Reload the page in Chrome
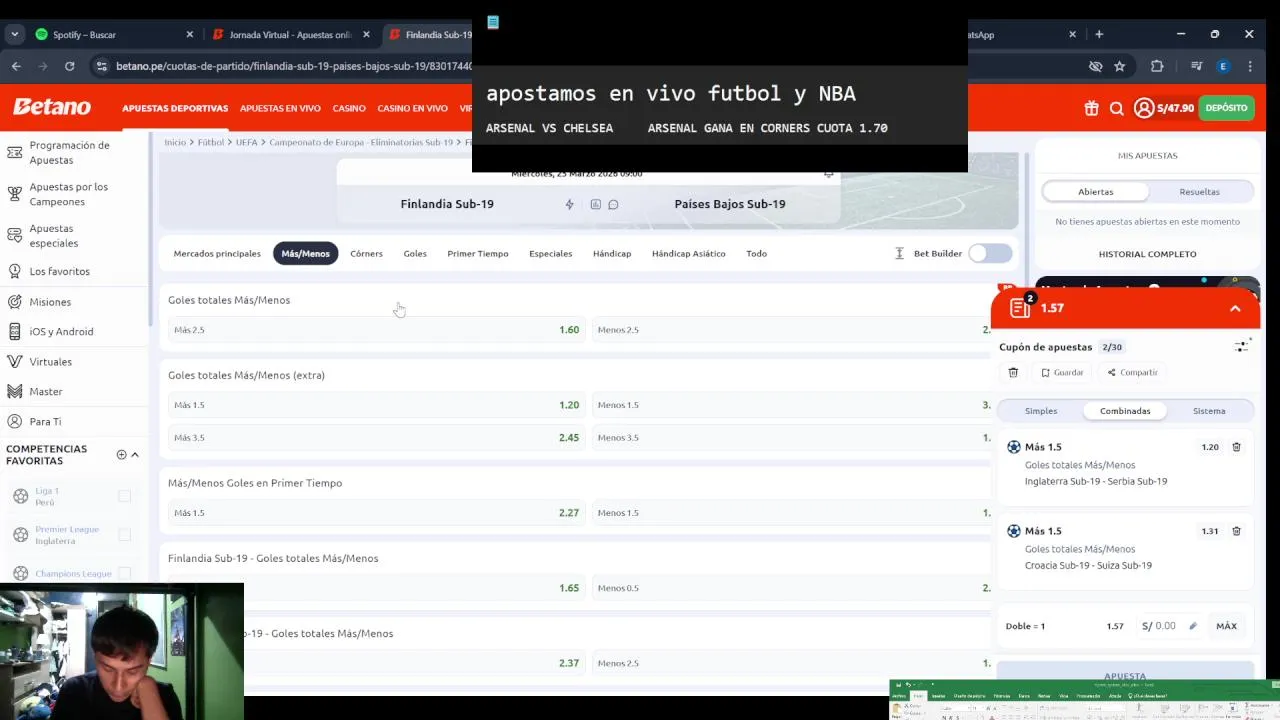The image size is (1280, 720). (x=69, y=66)
